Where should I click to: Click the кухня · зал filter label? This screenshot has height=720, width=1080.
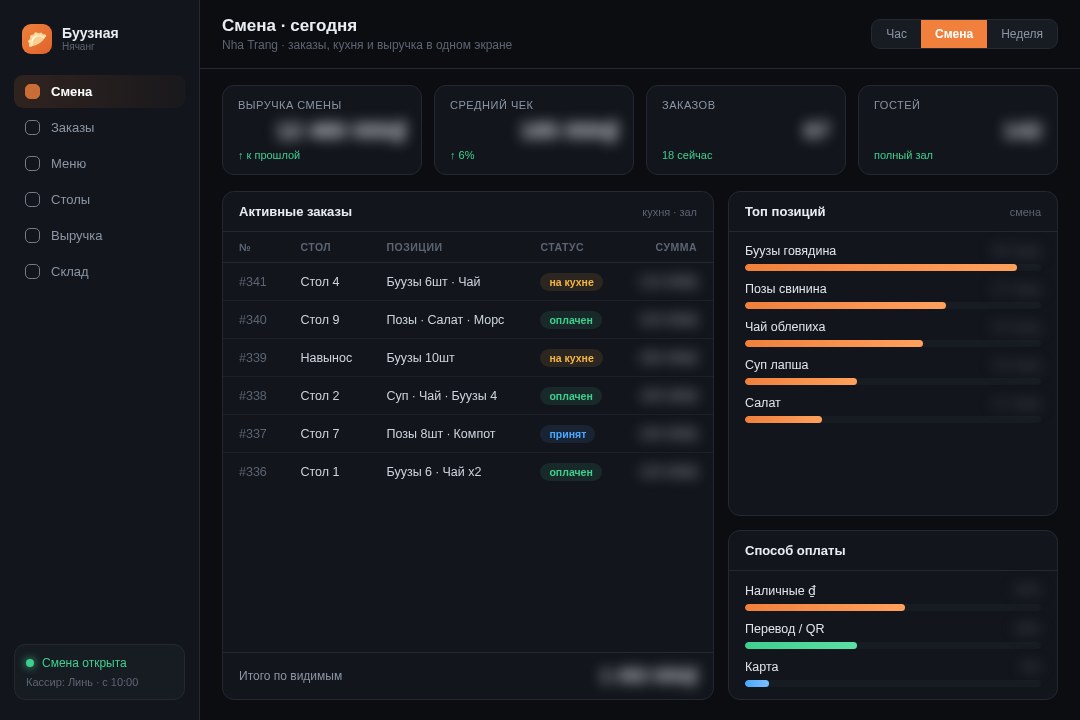coord(669,212)
